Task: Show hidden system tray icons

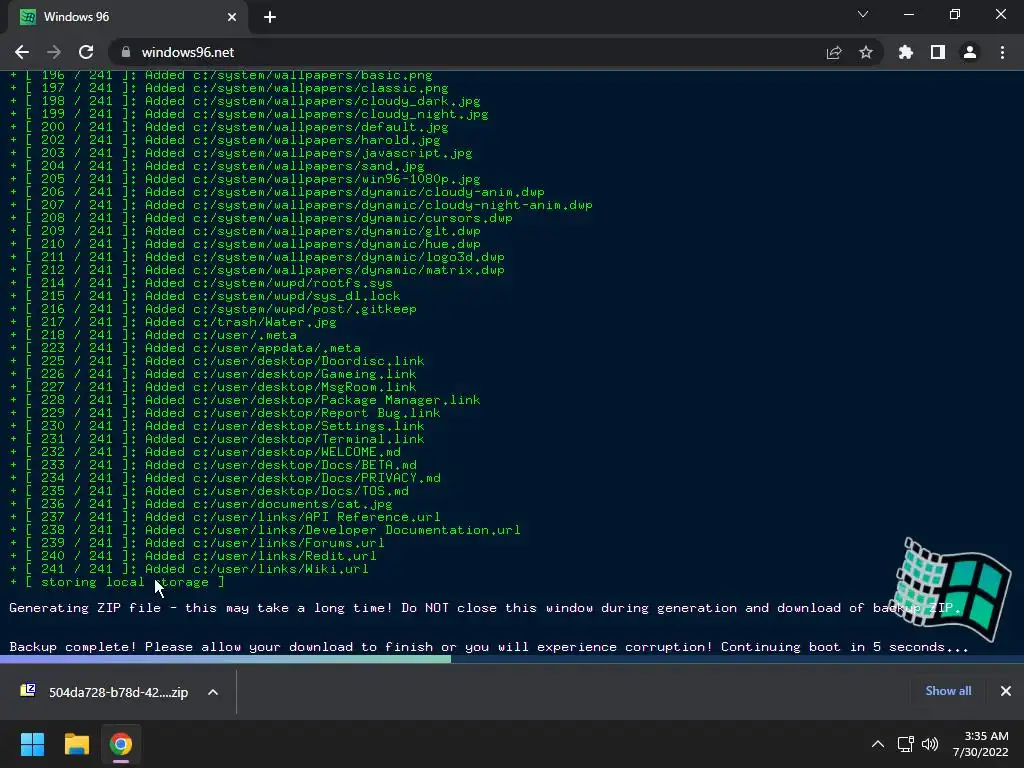Action: point(878,744)
